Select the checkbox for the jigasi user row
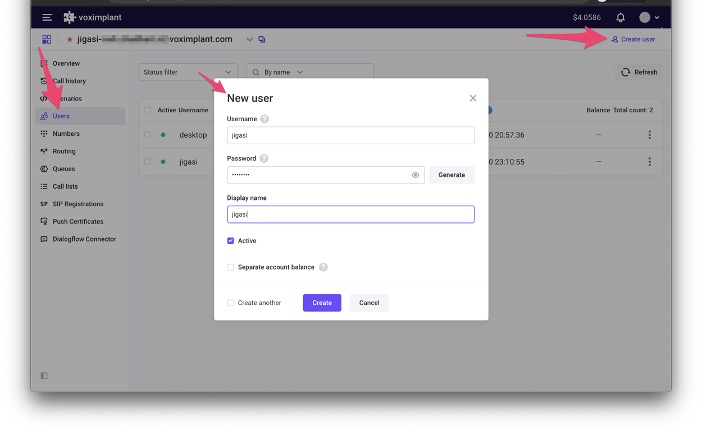702x432 pixels. point(147,162)
